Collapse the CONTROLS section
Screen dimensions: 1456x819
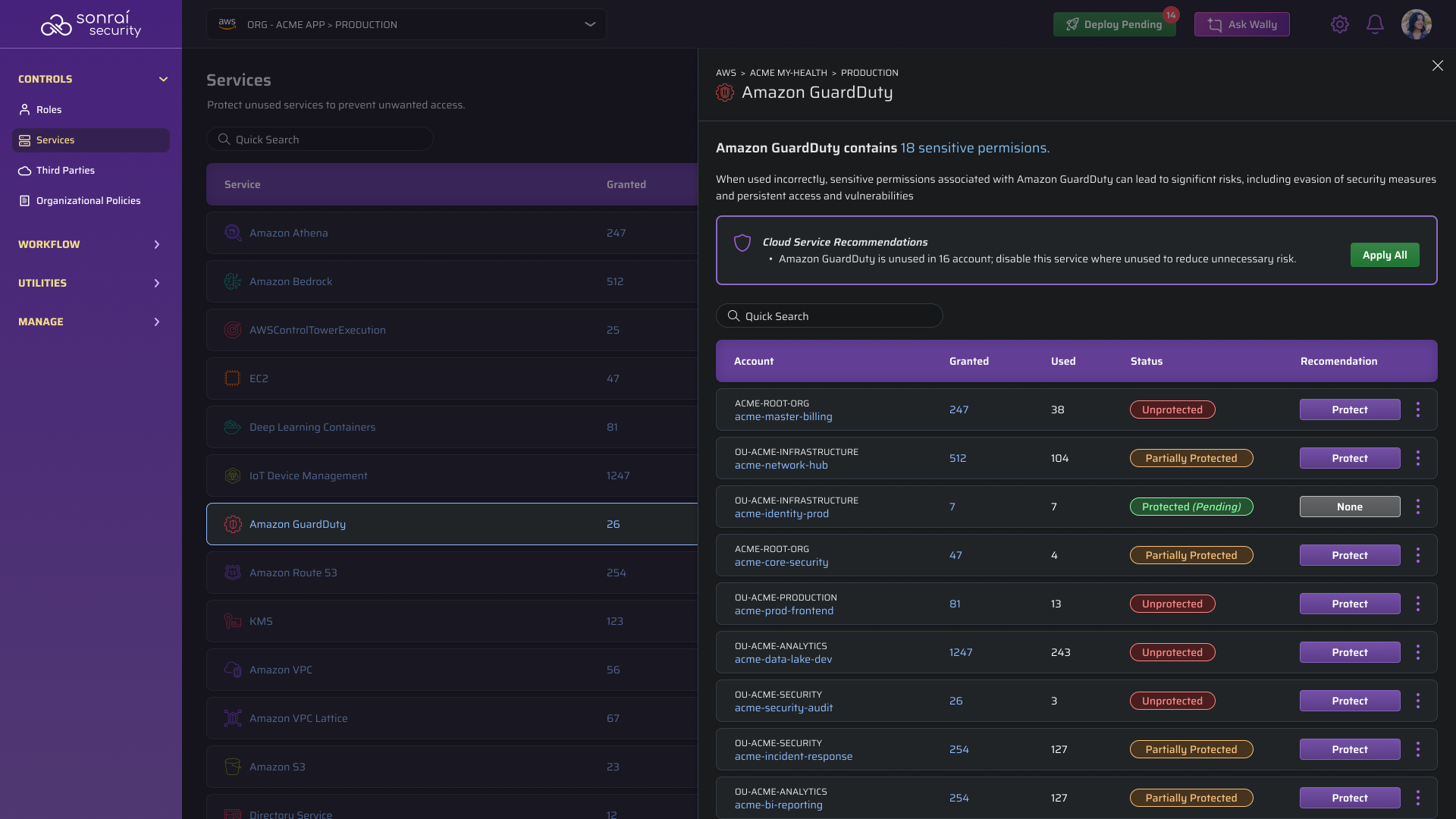point(163,79)
